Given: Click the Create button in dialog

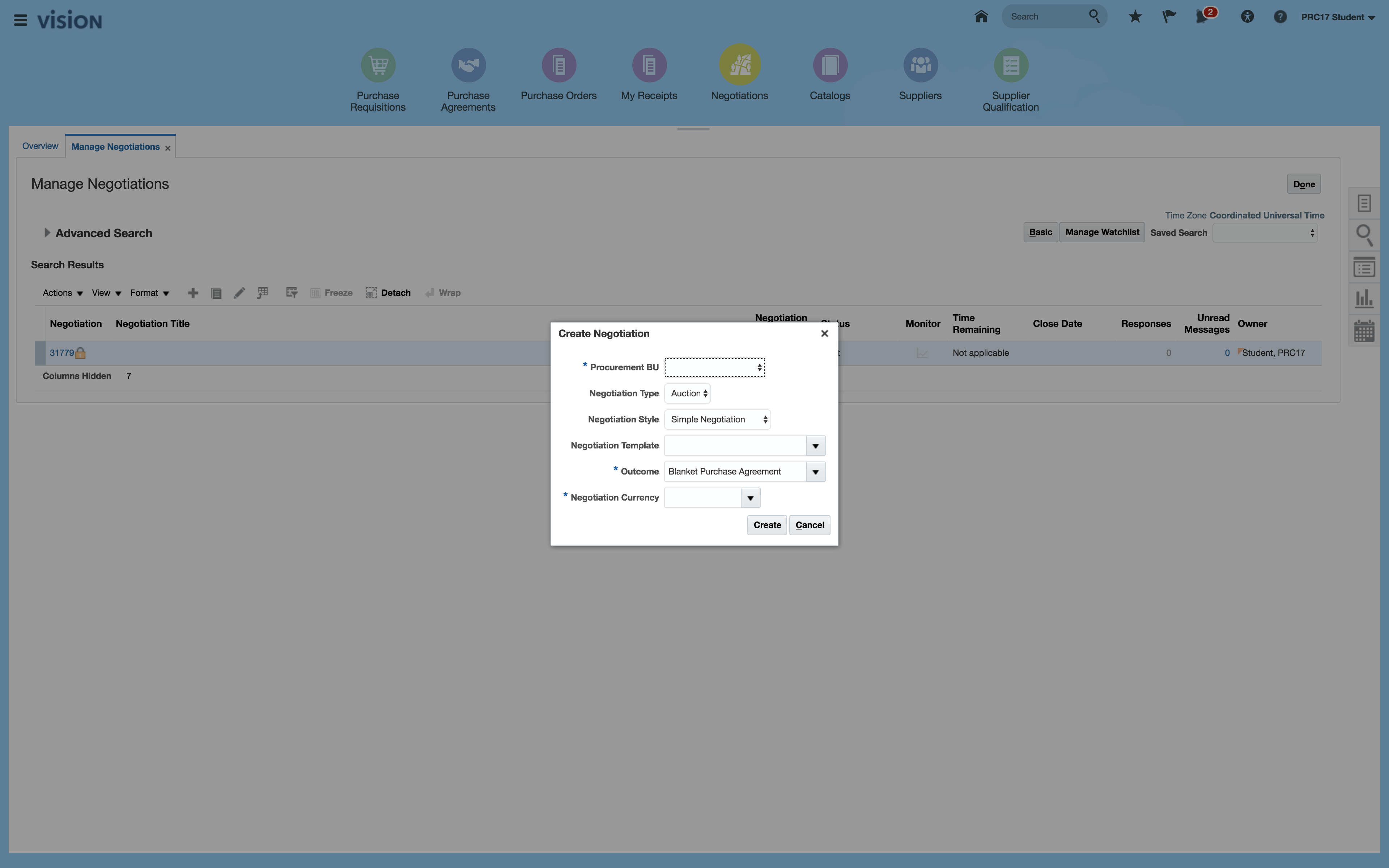Looking at the screenshot, I should coord(767,525).
